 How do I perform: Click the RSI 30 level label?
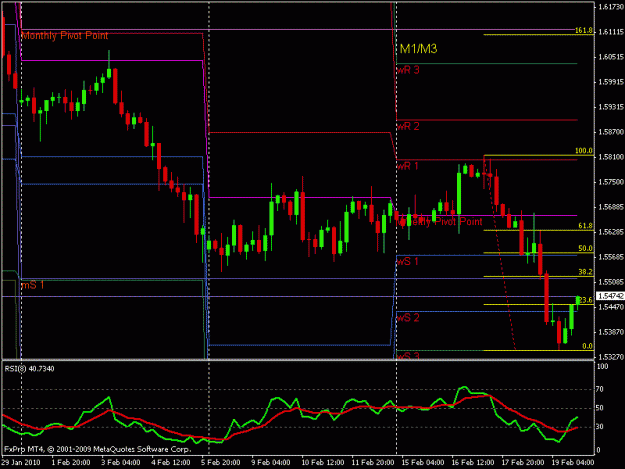coord(599,427)
